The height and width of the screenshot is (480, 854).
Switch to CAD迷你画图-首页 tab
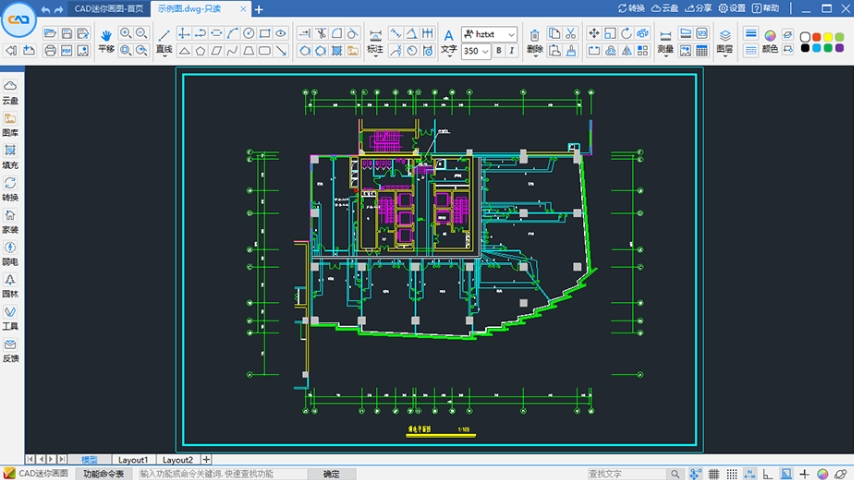(x=108, y=9)
